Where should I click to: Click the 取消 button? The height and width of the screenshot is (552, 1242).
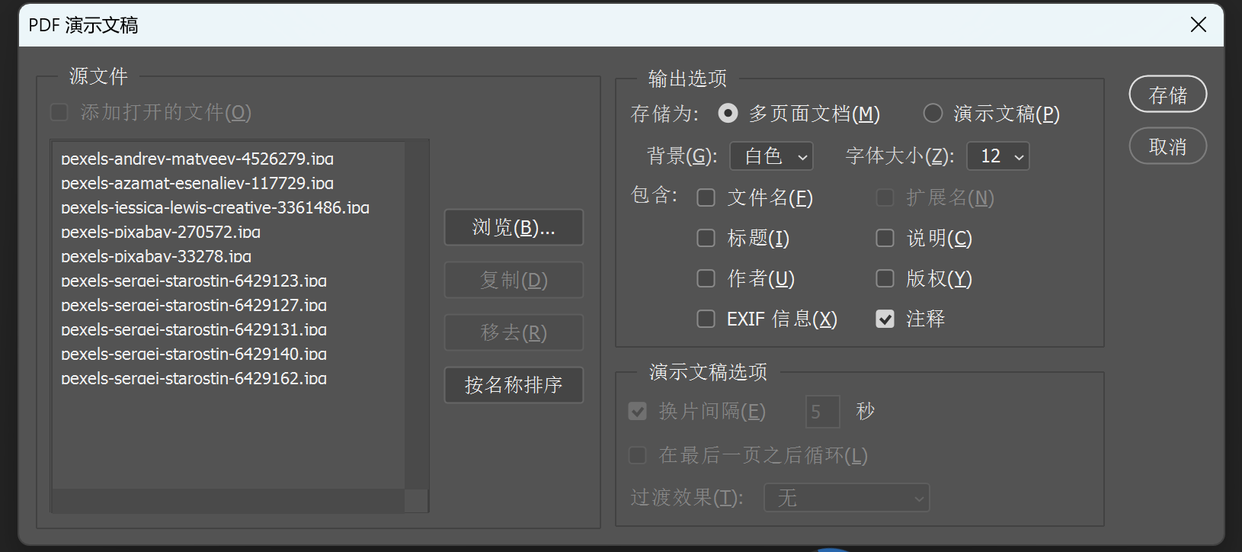point(1168,147)
